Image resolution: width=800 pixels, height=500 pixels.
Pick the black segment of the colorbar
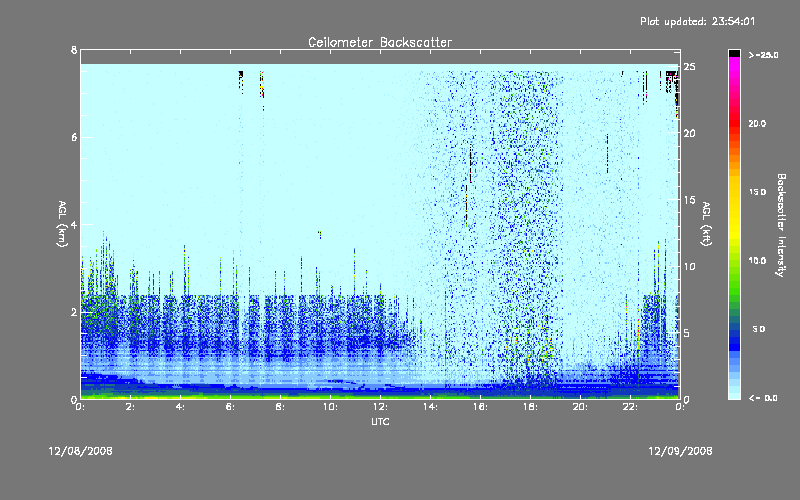point(734,53)
